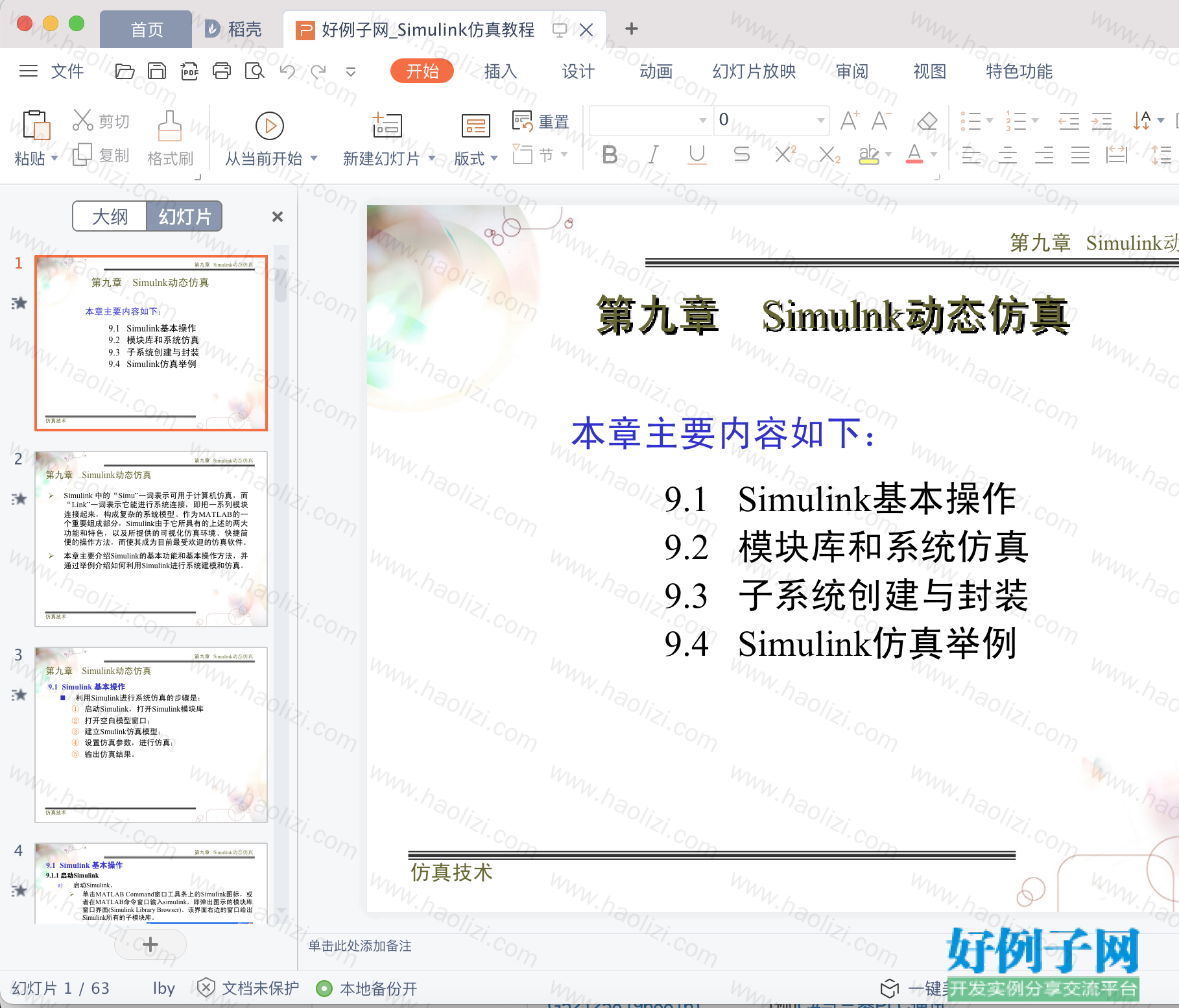Clear formatting eraser icon

tap(927, 121)
